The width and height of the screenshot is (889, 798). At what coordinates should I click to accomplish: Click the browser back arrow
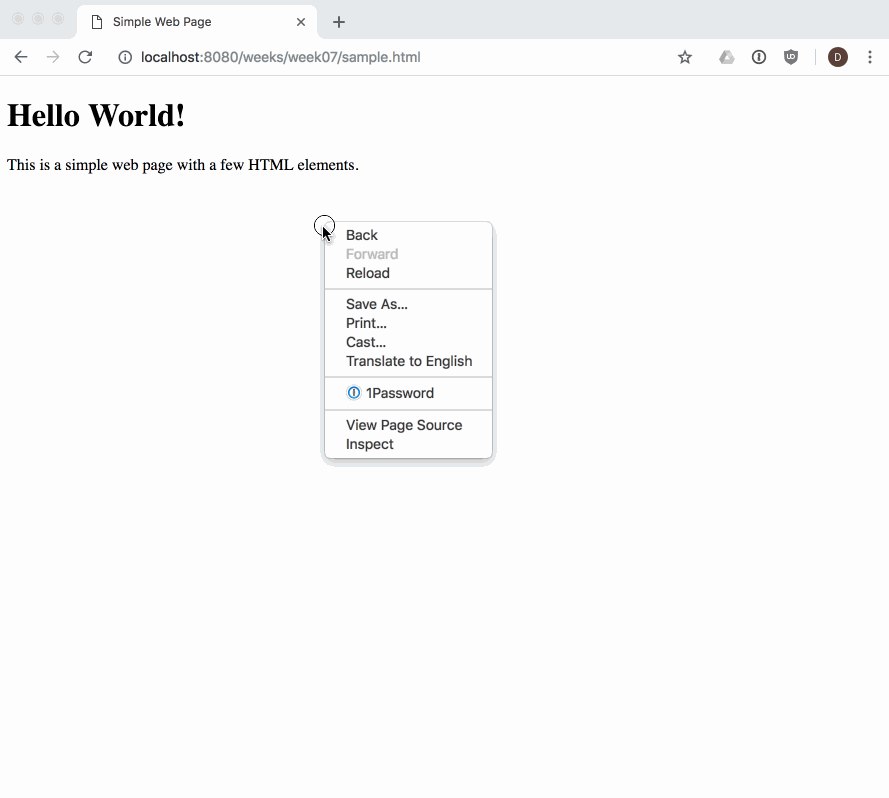(20, 57)
